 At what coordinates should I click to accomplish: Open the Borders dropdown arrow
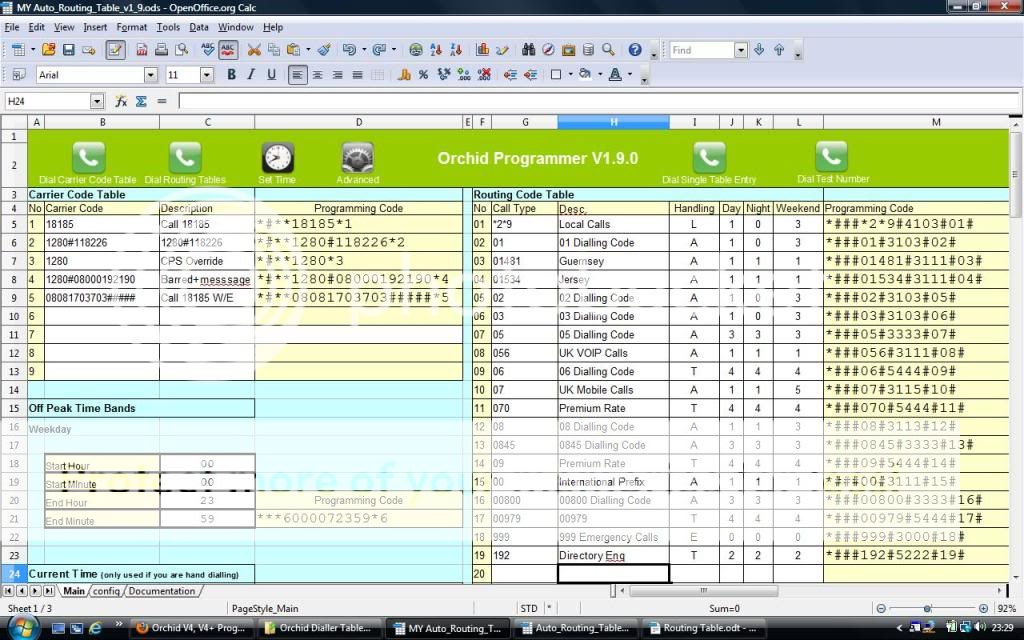[570, 74]
